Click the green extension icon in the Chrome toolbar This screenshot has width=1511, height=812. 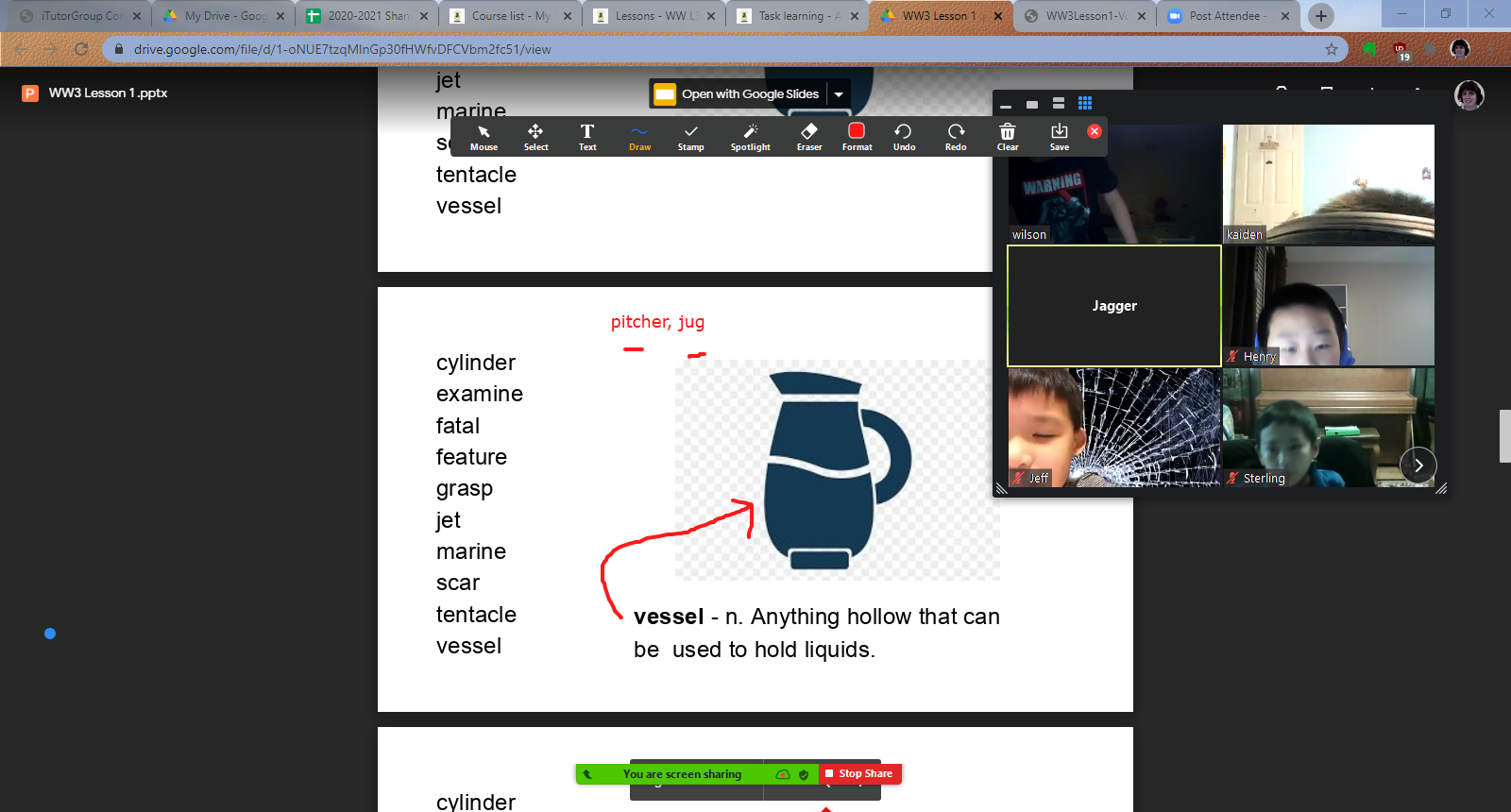pos(1369,49)
